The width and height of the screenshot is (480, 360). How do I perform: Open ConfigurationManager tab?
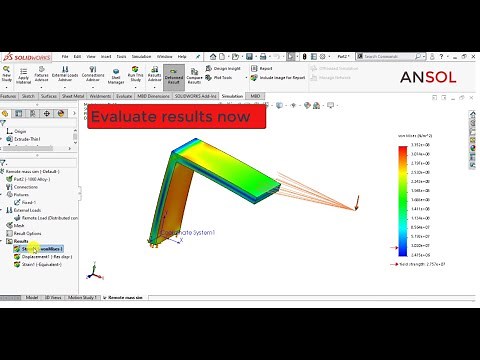coord(33,114)
